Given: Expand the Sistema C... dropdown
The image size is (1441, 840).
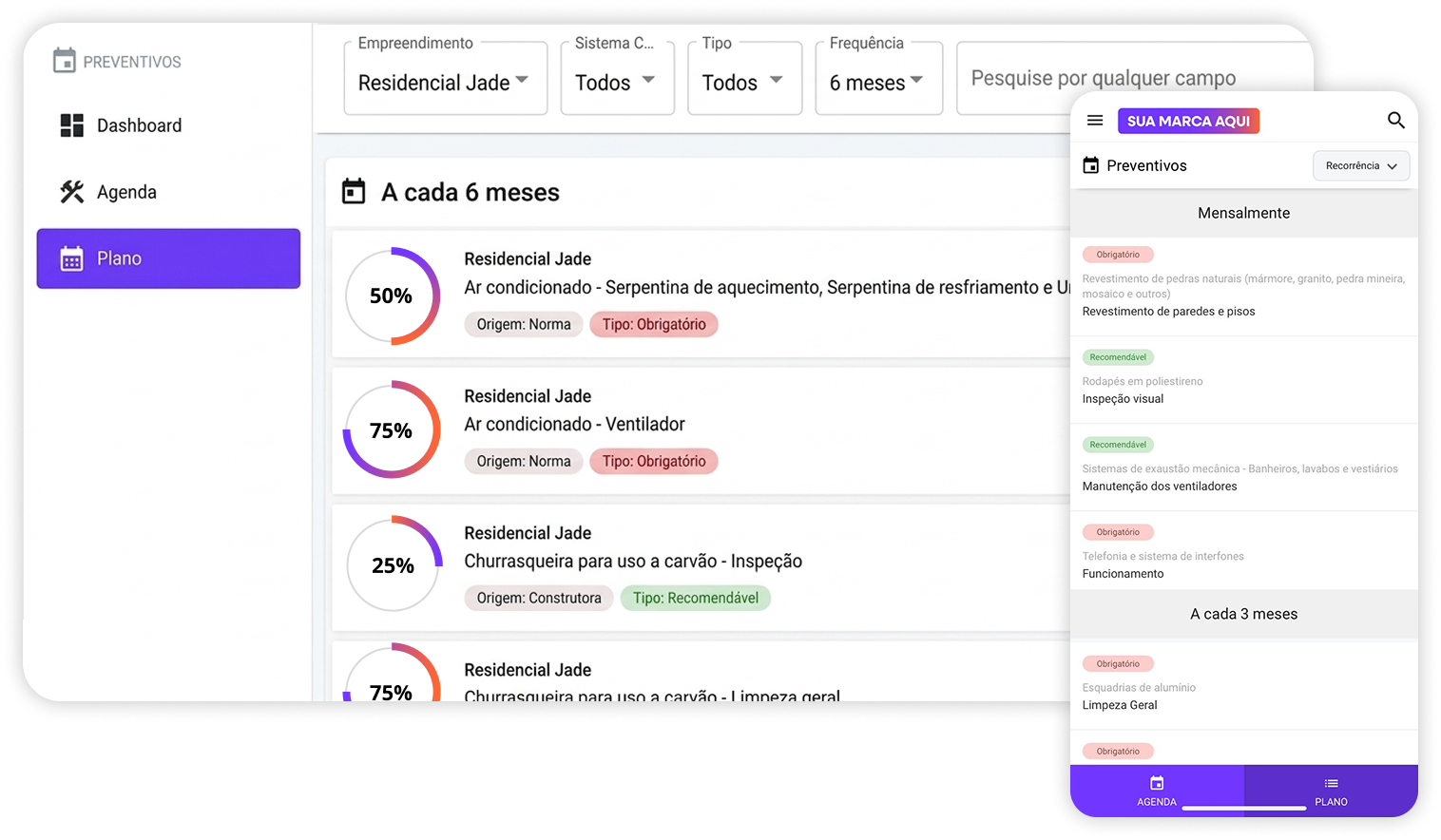Looking at the screenshot, I should point(616,83).
